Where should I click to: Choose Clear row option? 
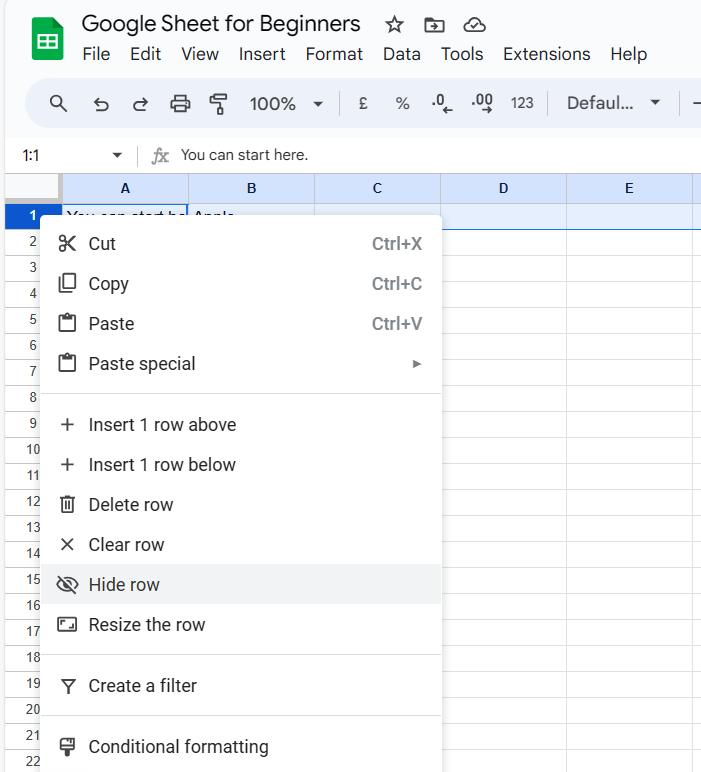click(241, 545)
